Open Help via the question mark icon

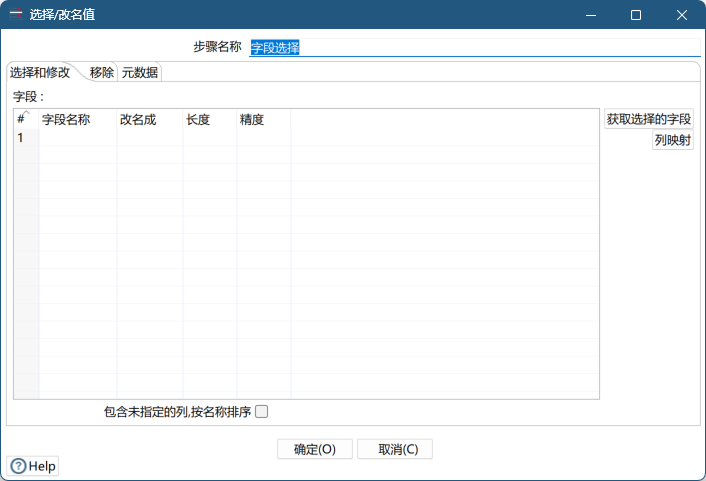pos(18,466)
